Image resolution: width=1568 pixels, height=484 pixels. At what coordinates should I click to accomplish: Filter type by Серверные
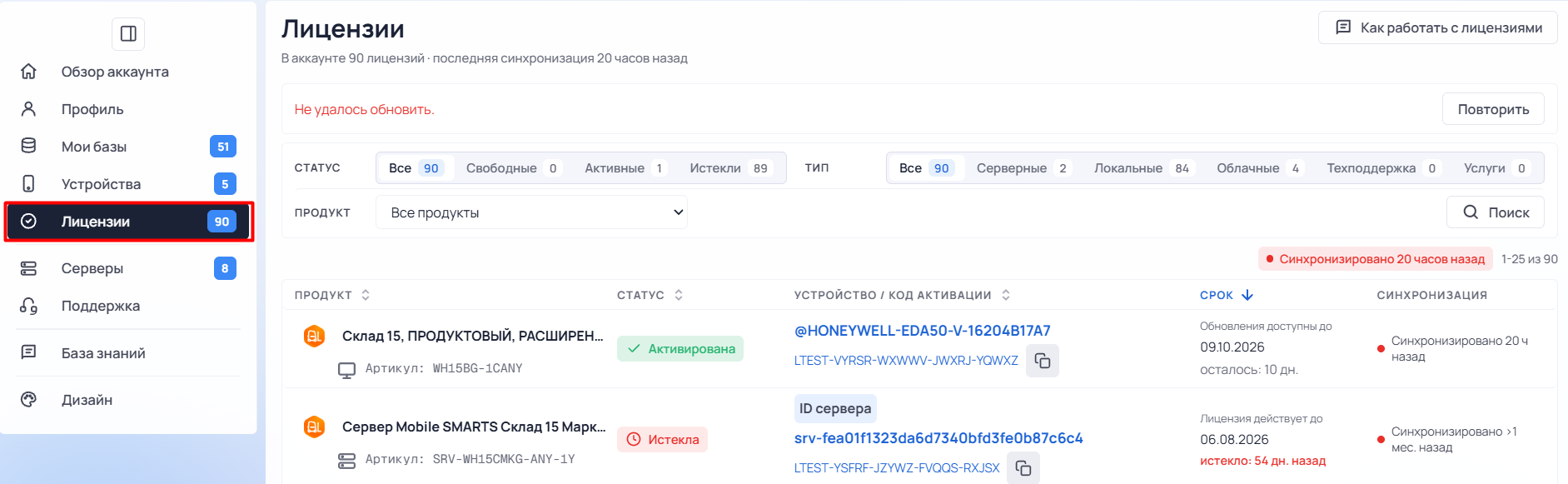pos(1023,168)
